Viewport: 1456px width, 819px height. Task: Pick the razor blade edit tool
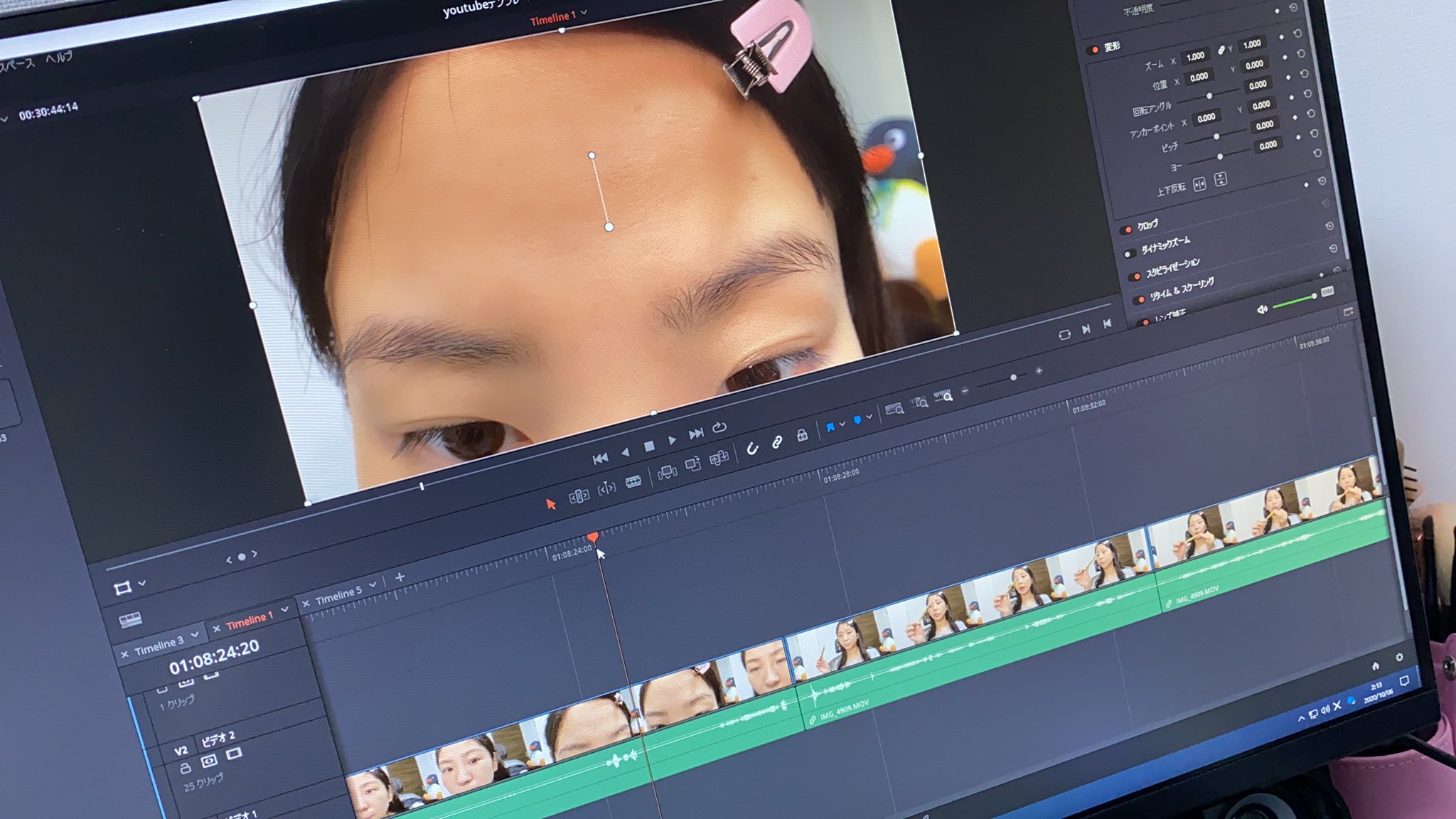[633, 481]
